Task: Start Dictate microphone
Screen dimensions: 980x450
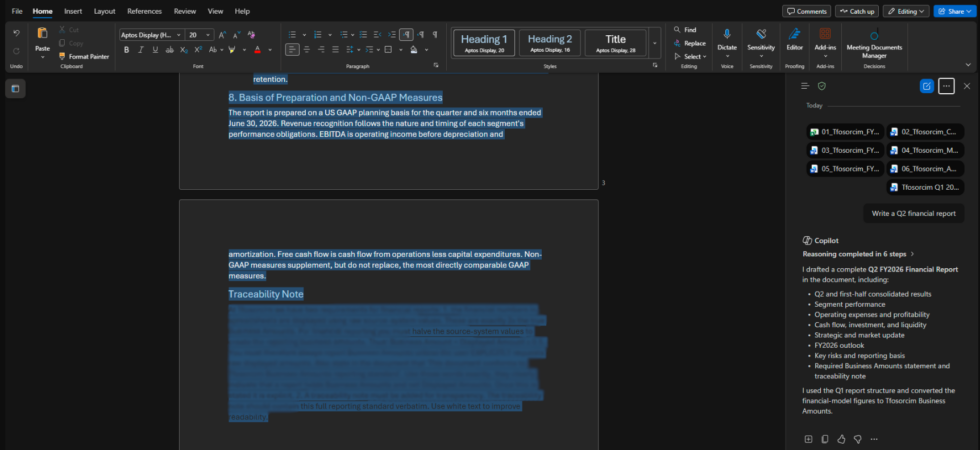Action: coord(727,42)
